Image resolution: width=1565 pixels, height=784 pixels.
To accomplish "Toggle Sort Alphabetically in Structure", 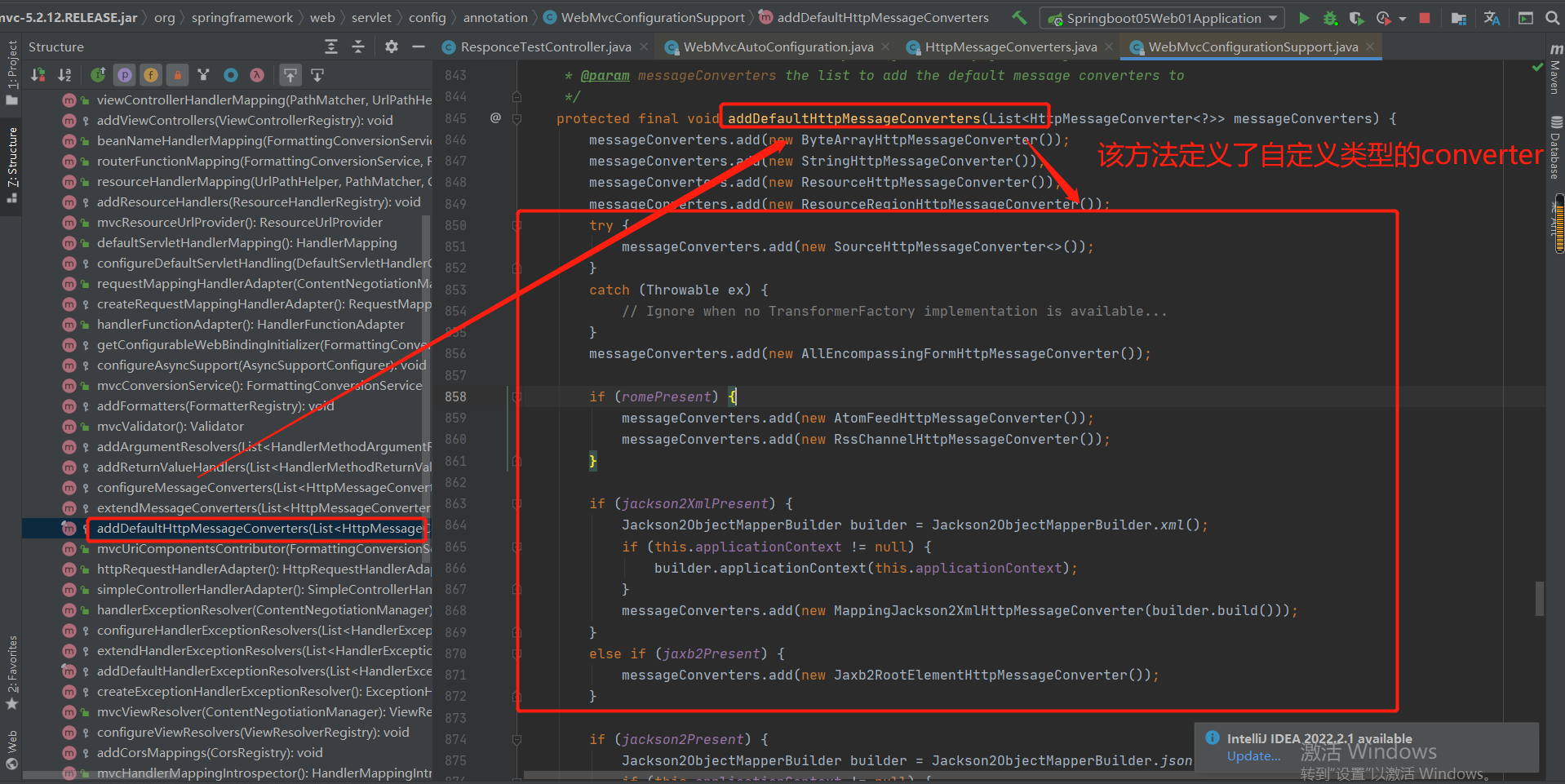I will 64,75.
